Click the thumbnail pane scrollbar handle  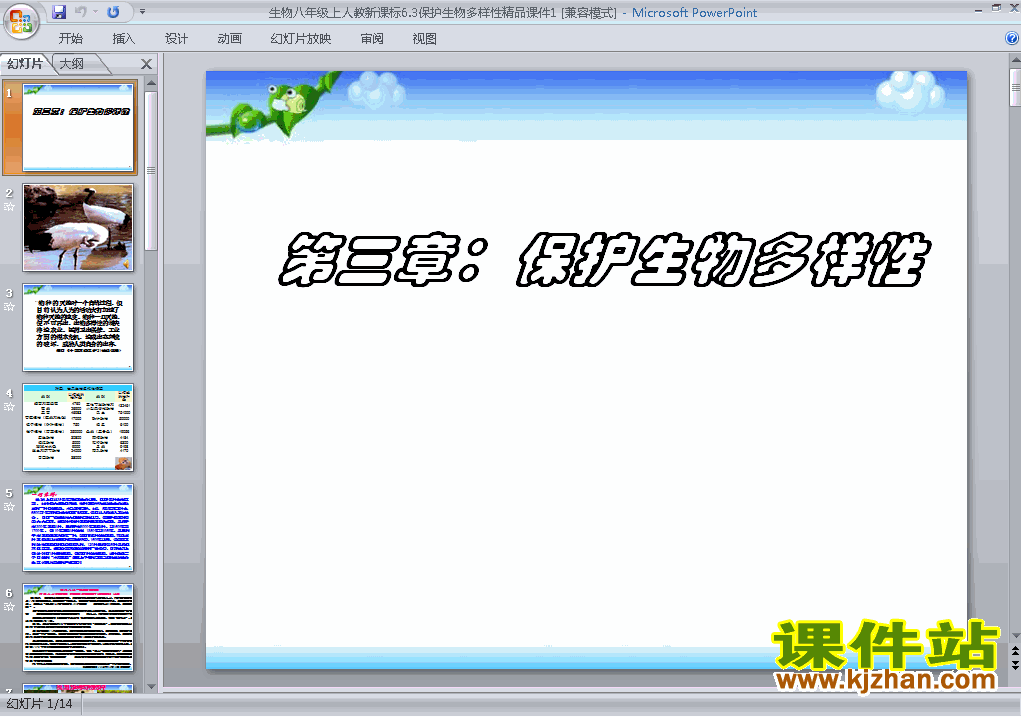(151, 171)
